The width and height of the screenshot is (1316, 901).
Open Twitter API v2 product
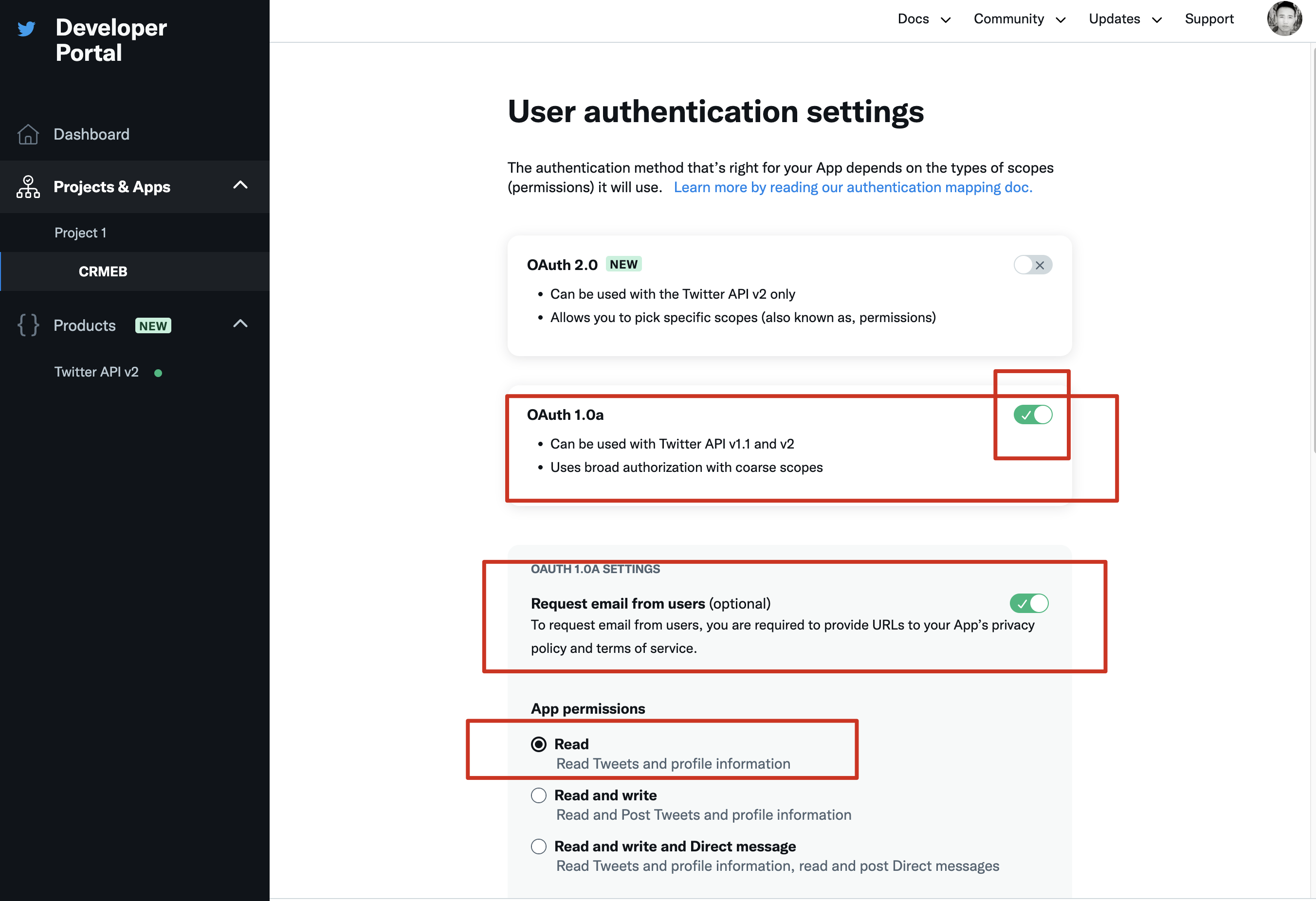(x=96, y=372)
